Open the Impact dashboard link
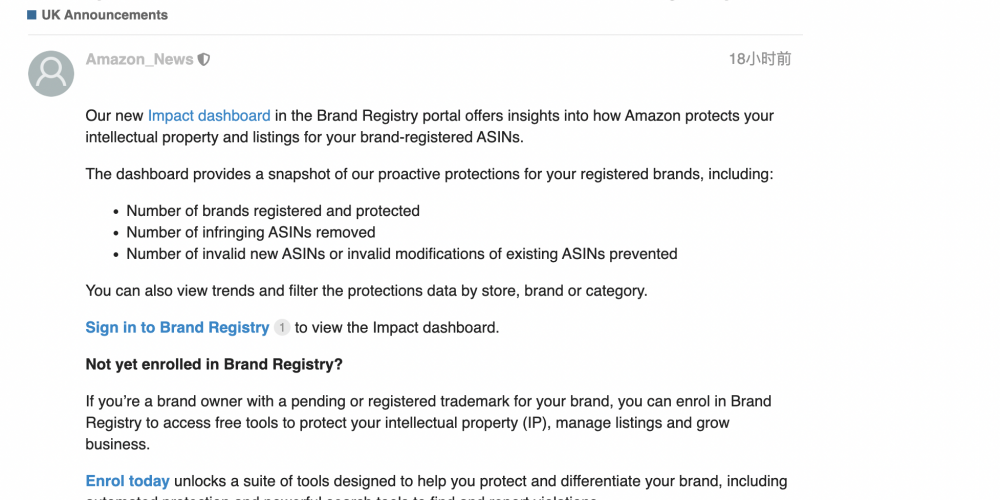This screenshot has height=500, width=1000. point(209,116)
